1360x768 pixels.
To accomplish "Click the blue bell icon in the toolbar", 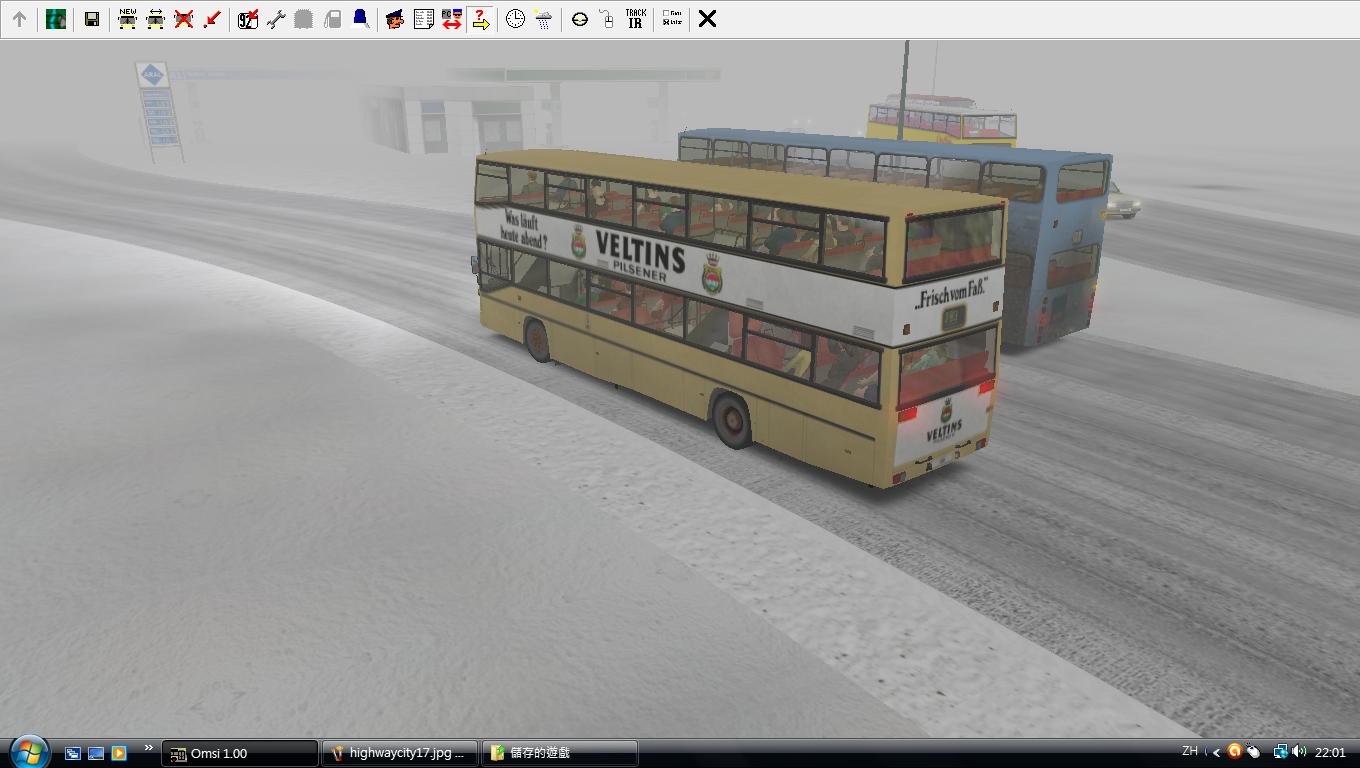I will [x=360, y=19].
